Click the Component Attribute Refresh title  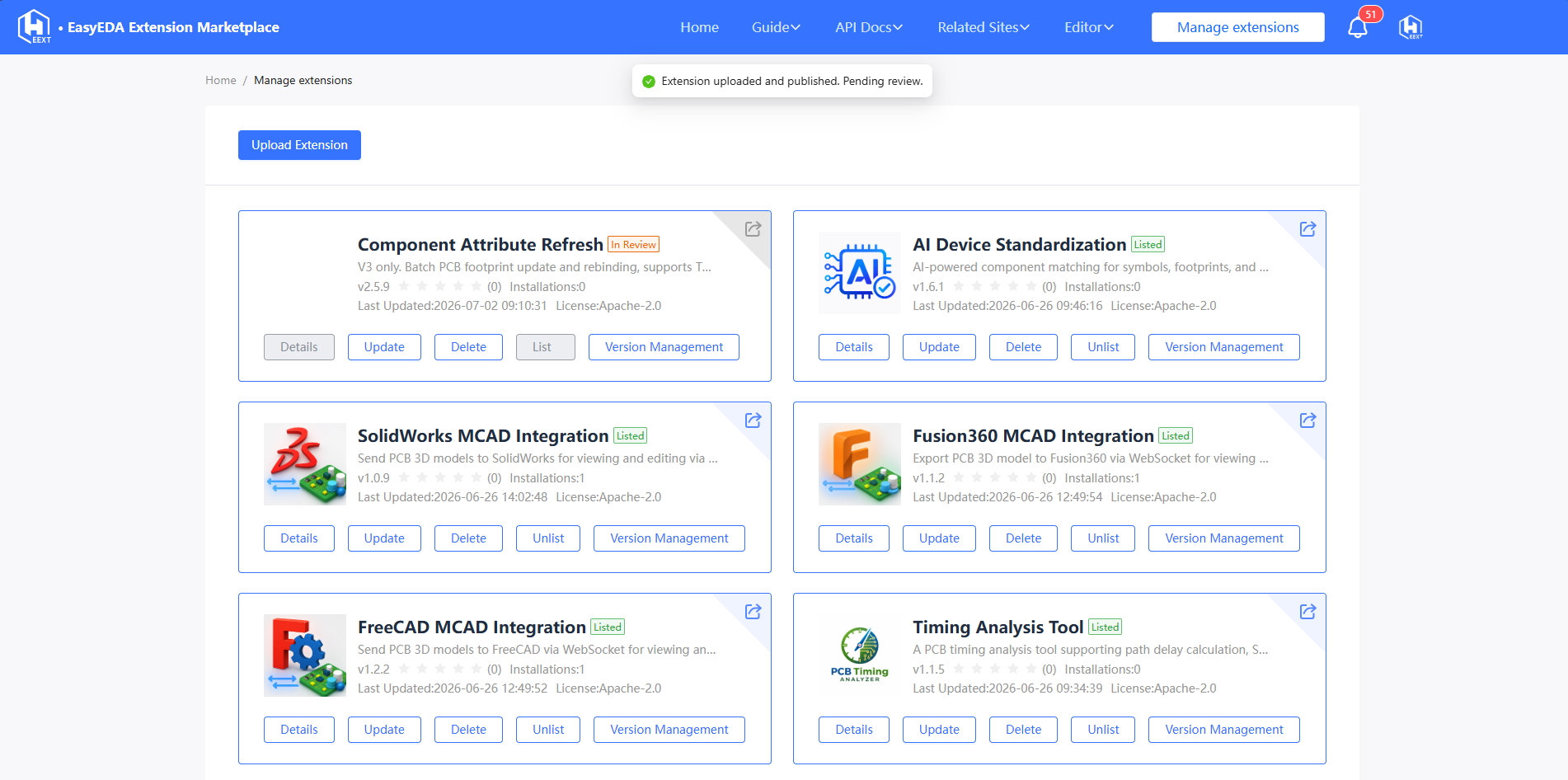point(481,245)
